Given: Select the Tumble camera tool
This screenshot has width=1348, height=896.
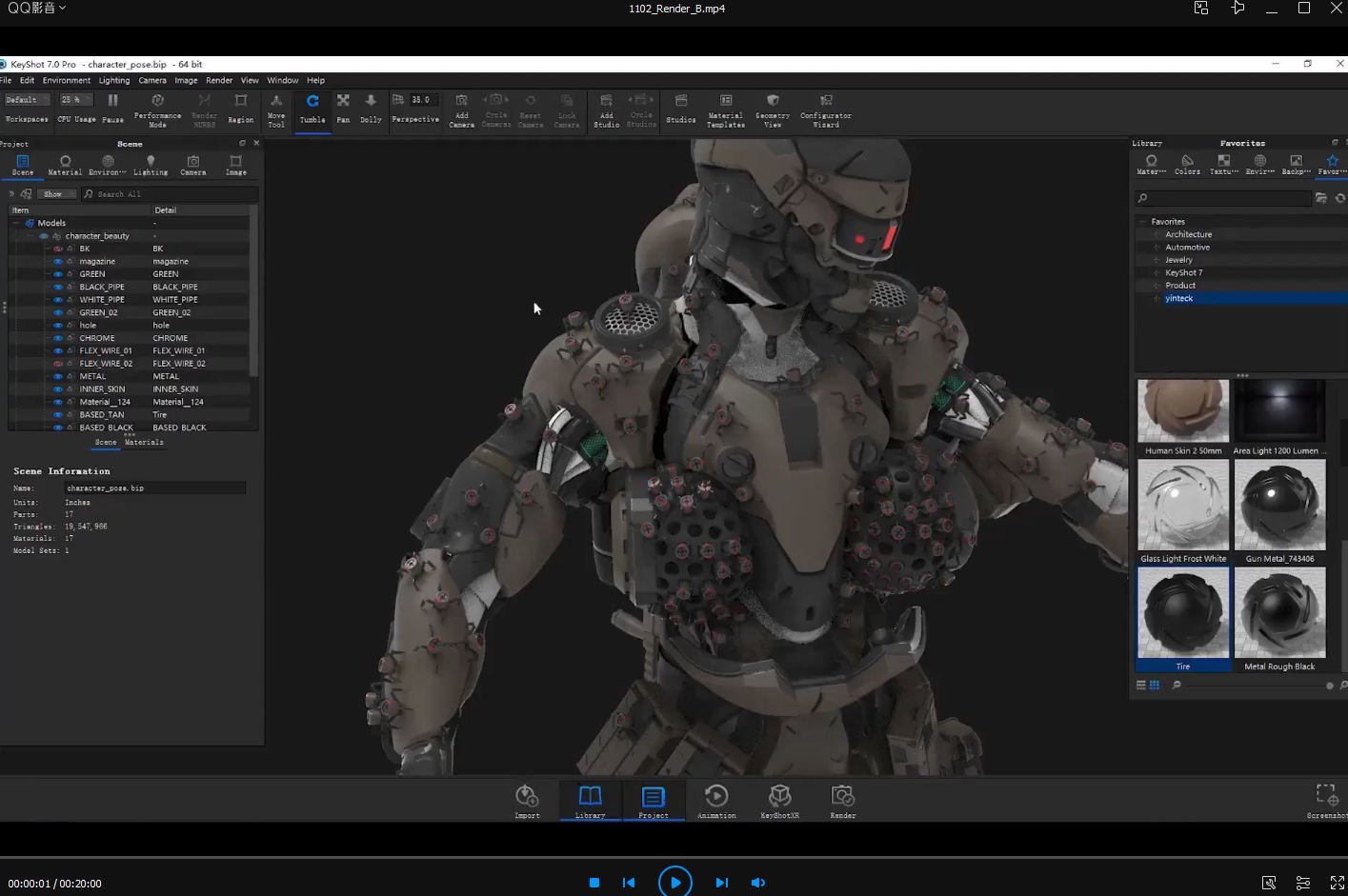Looking at the screenshot, I should [x=312, y=108].
